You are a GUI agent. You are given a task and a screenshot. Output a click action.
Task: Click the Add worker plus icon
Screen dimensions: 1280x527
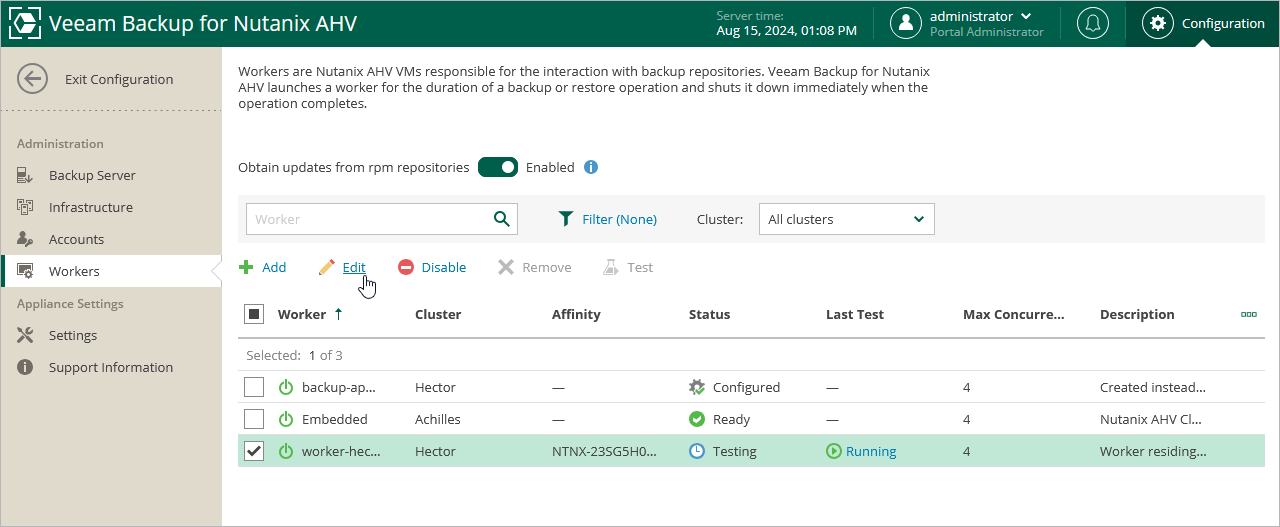click(246, 267)
